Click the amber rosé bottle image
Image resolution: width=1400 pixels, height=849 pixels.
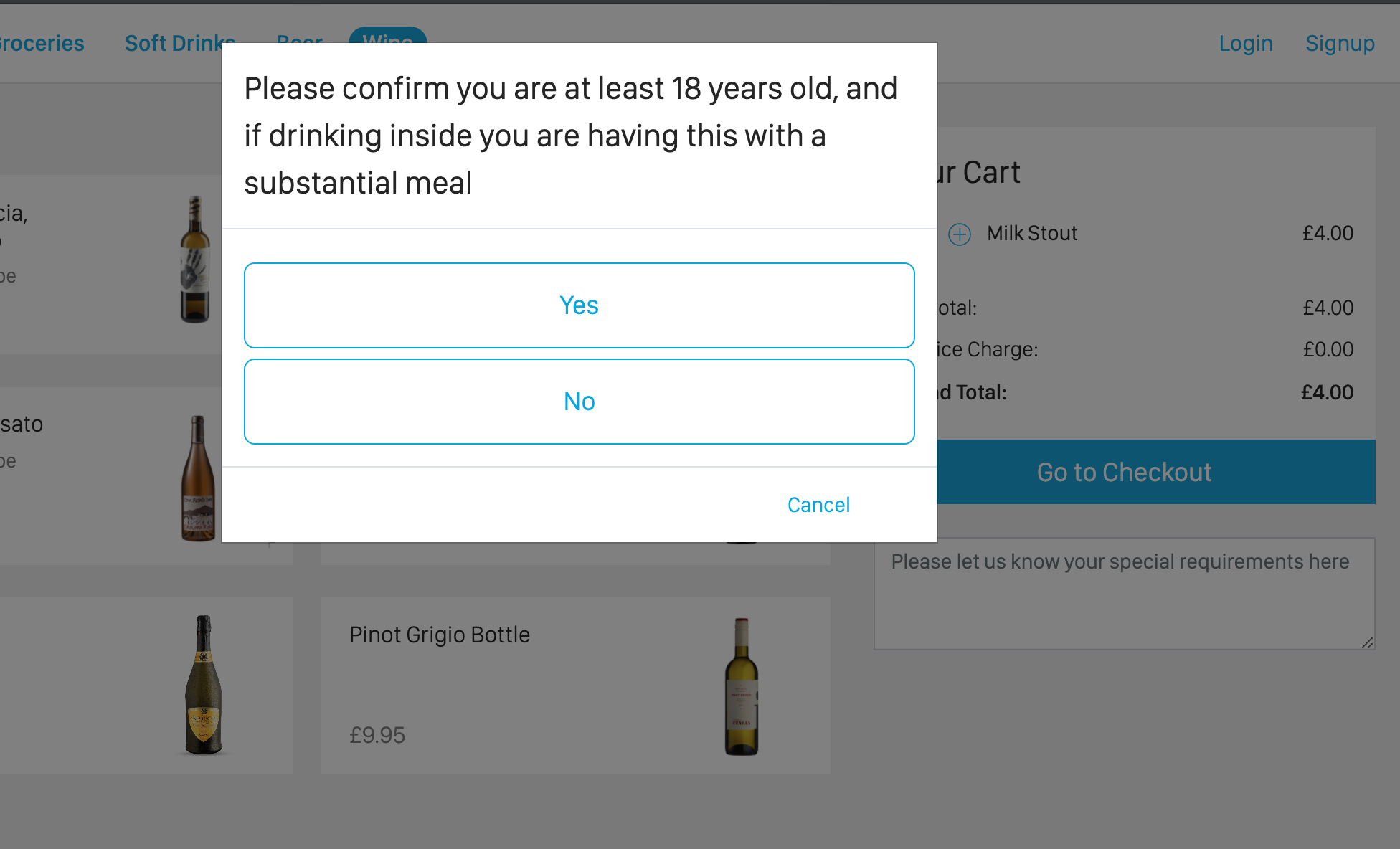199,478
